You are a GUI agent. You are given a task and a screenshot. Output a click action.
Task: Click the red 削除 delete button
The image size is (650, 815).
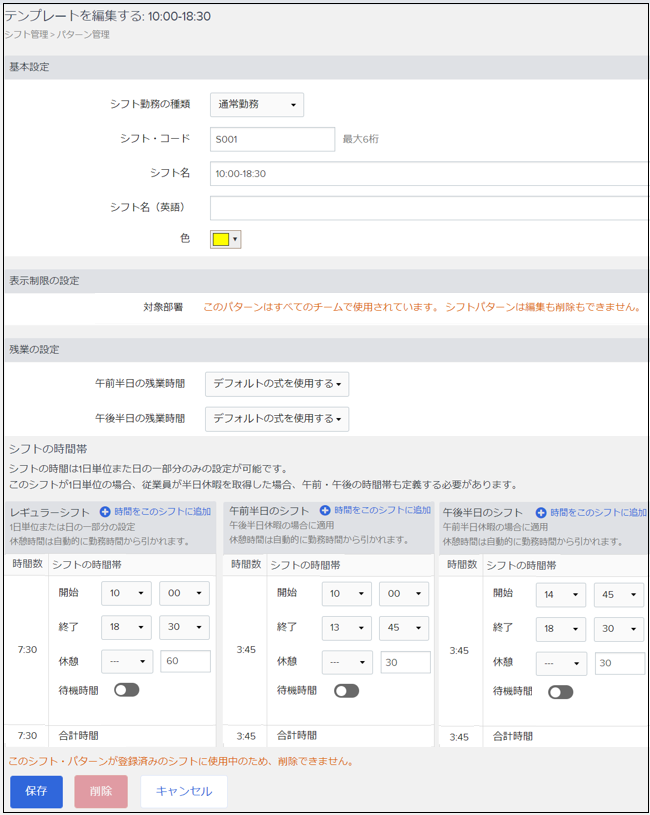[101, 791]
